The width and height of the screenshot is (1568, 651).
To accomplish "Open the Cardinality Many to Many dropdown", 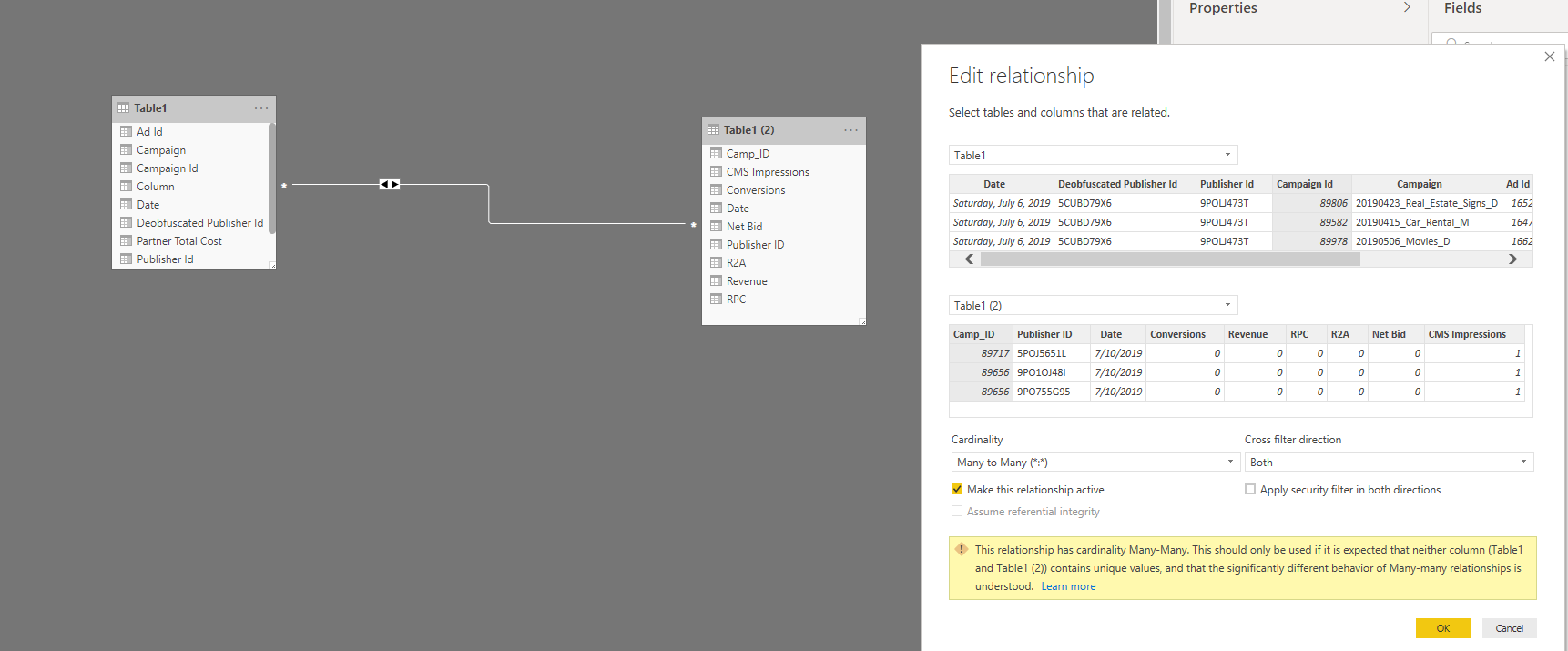I will (x=1096, y=463).
